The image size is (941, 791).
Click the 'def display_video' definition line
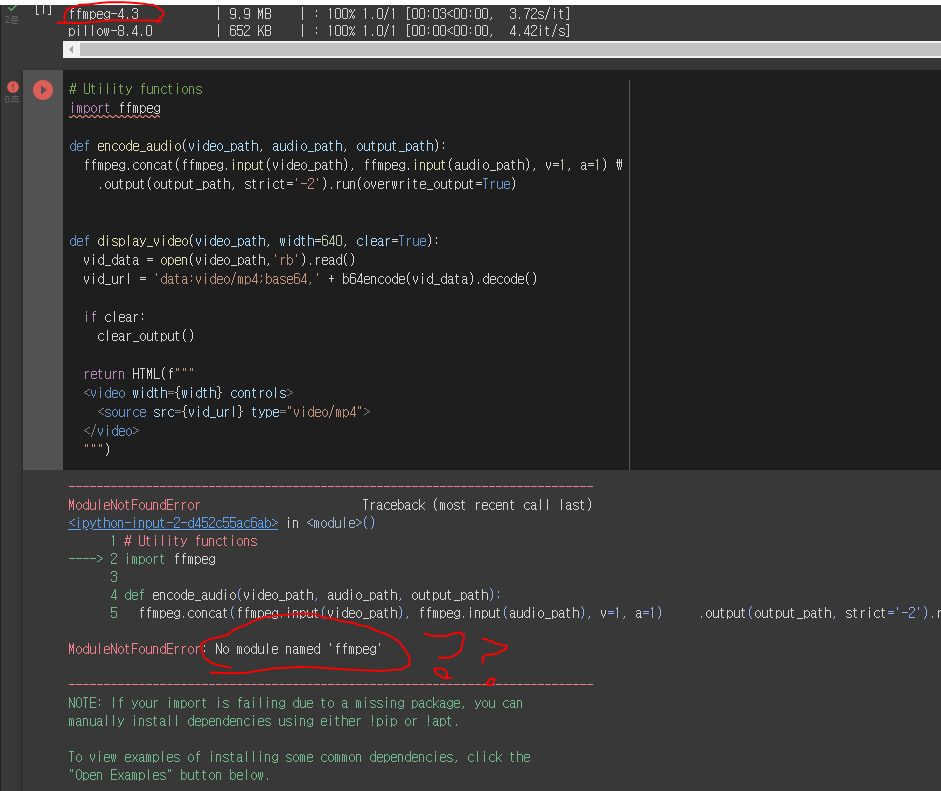(254, 241)
